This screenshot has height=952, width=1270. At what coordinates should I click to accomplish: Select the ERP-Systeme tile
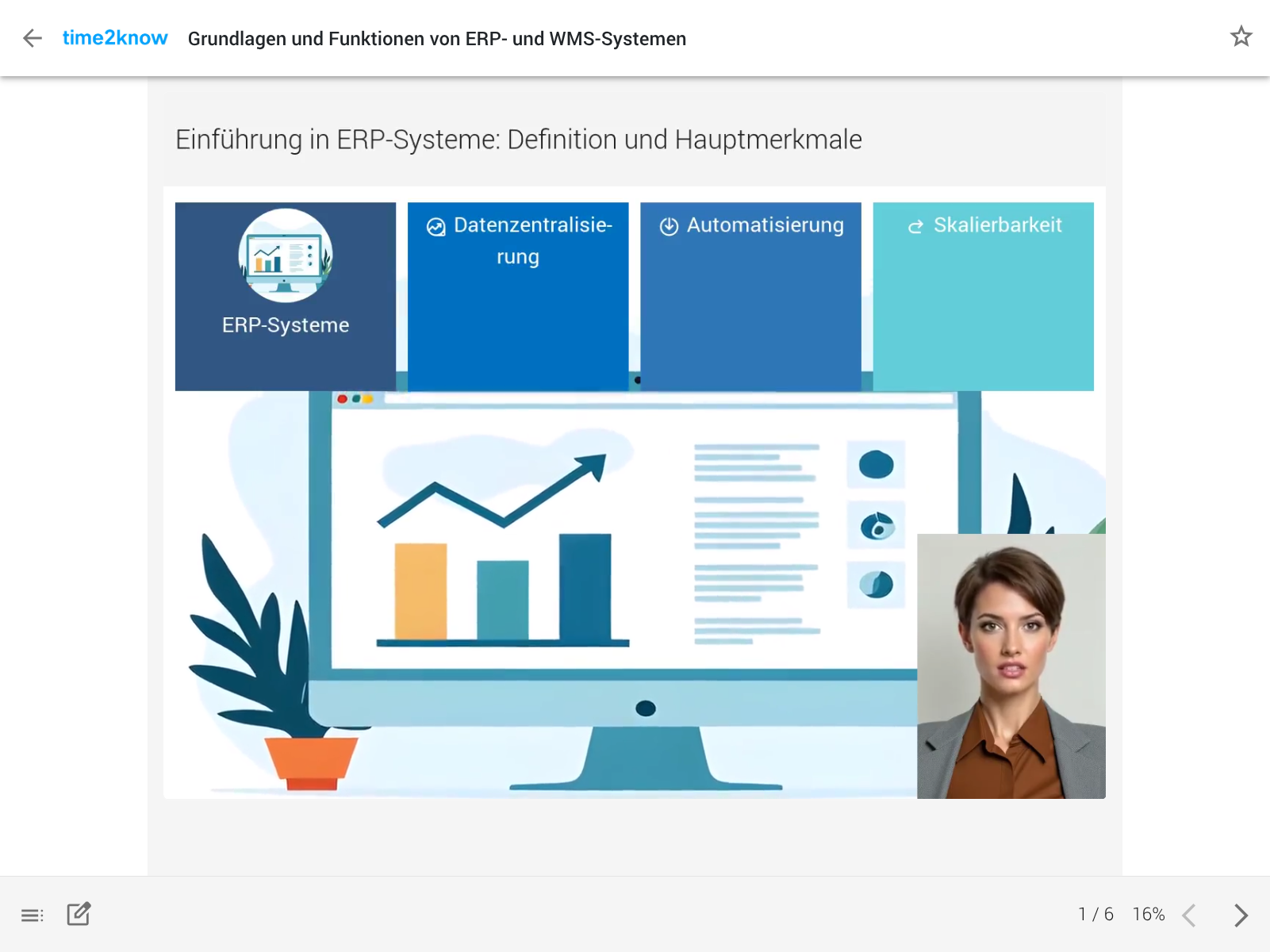(286, 296)
